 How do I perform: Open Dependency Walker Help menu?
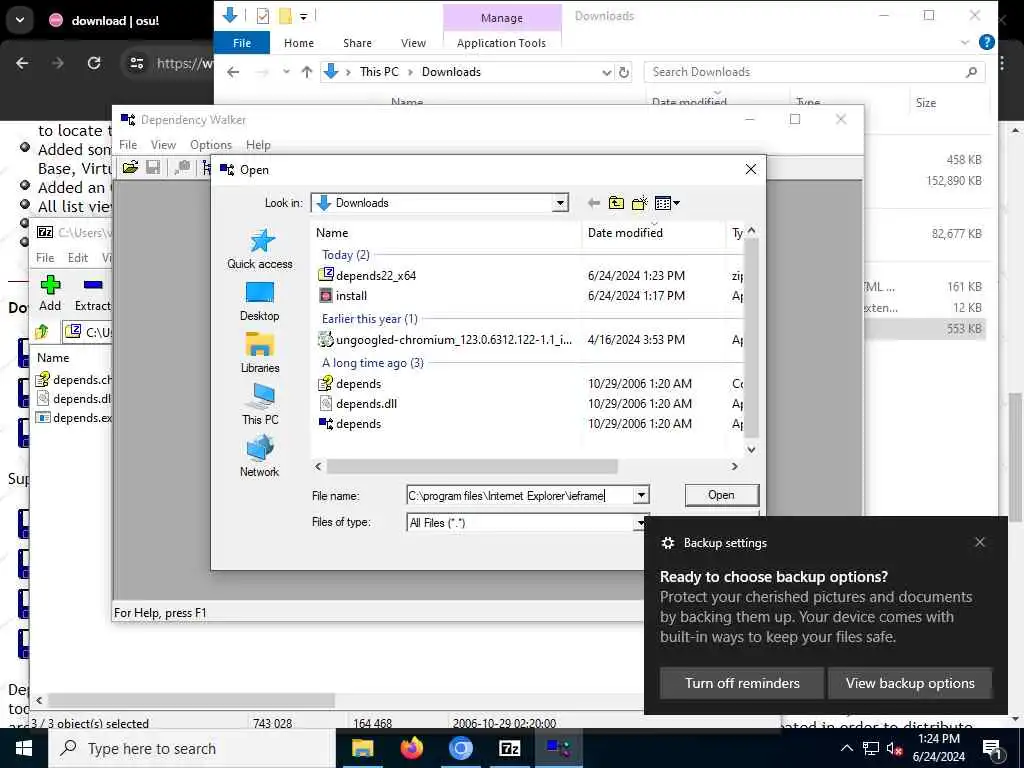click(x=258, y=145)
